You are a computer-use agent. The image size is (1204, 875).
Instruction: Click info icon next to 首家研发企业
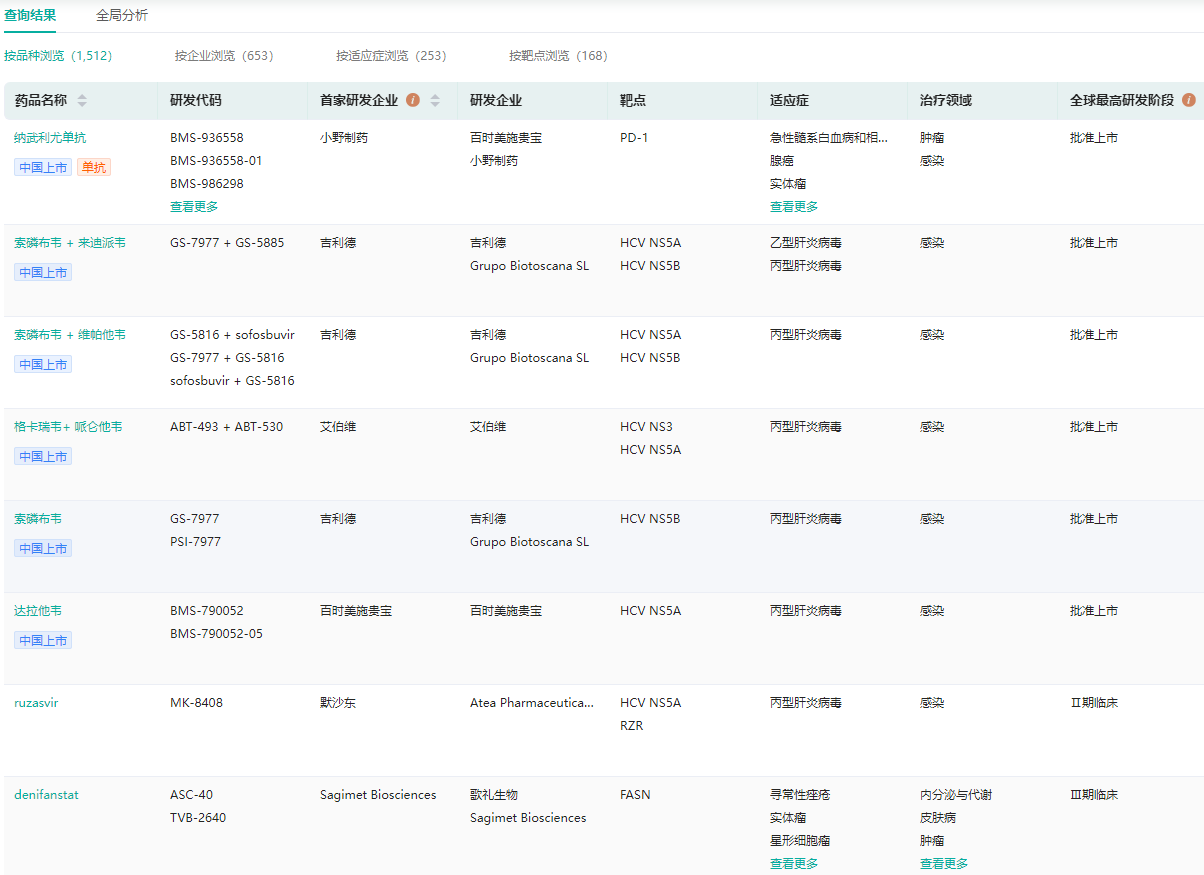pyautogui.click(x=412, y=101)
